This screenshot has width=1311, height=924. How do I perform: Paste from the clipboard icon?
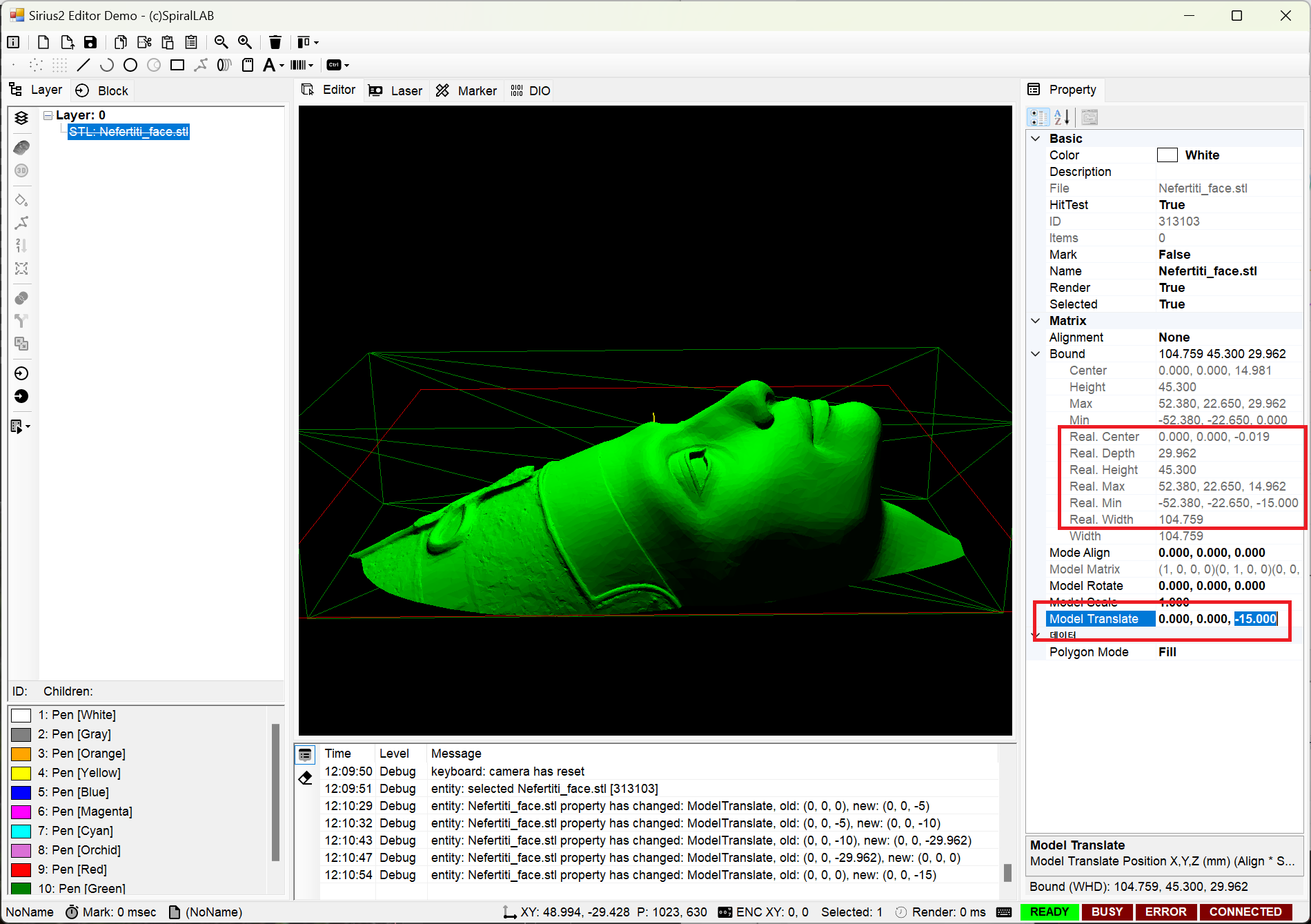168,42
